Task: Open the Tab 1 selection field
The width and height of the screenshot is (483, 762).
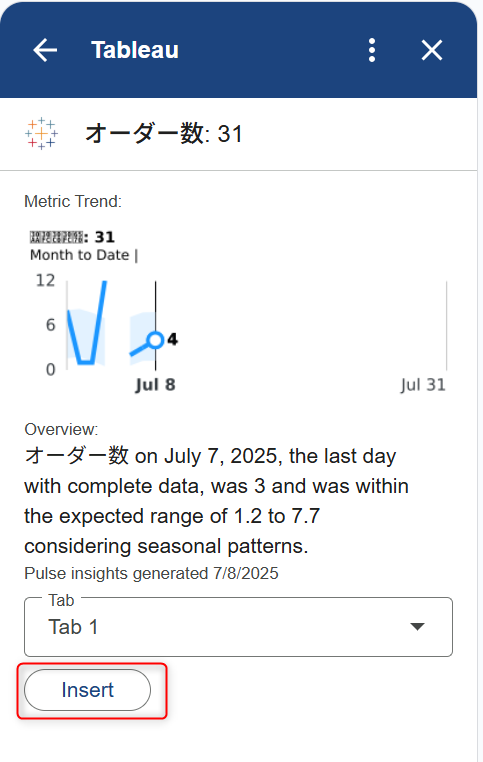Action: pyautogui.click(x=238, y=627)
